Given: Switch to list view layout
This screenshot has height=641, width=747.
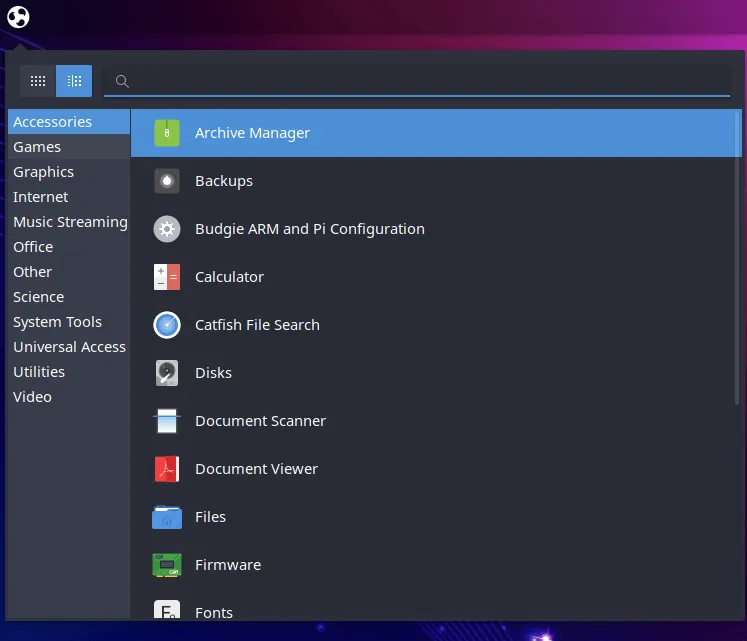Looking at the screenshot, I should [74, 81].
